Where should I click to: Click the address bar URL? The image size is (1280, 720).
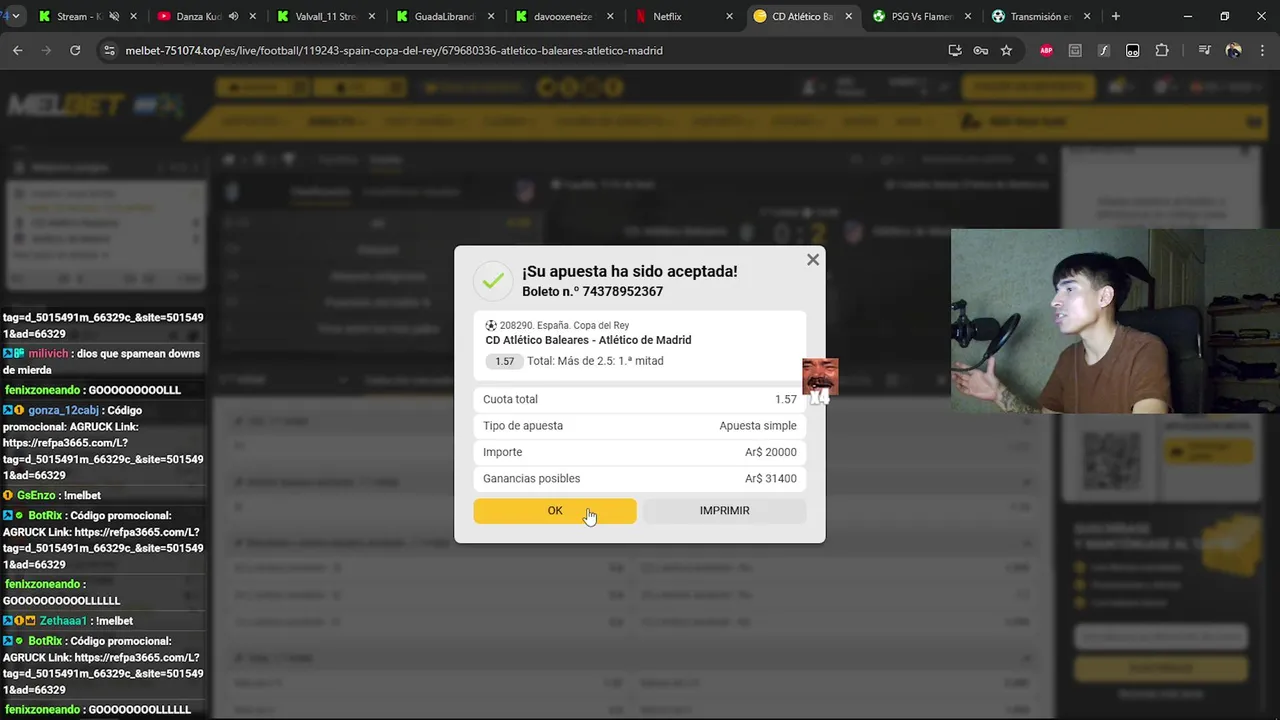(x=394, y=50)
